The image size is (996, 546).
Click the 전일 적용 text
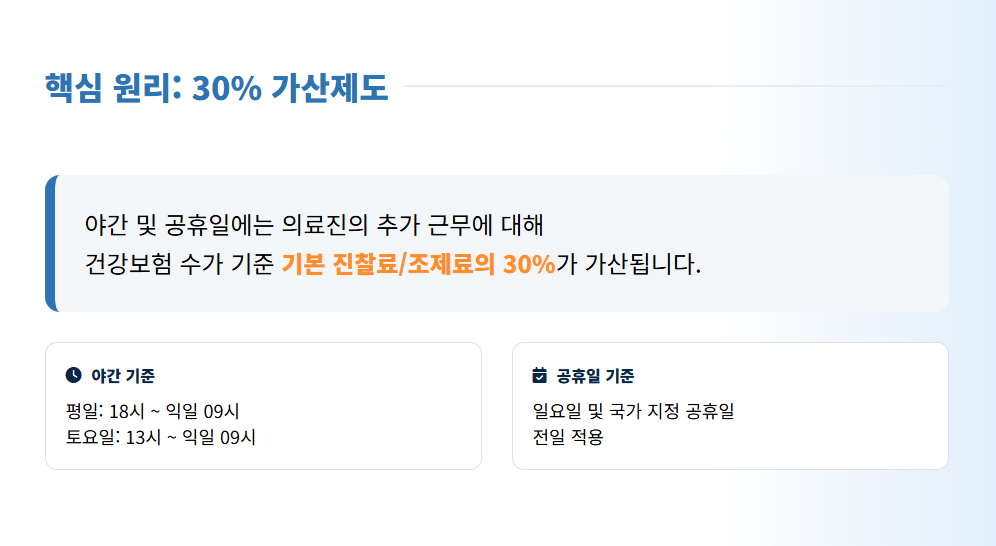click(569, 437)
